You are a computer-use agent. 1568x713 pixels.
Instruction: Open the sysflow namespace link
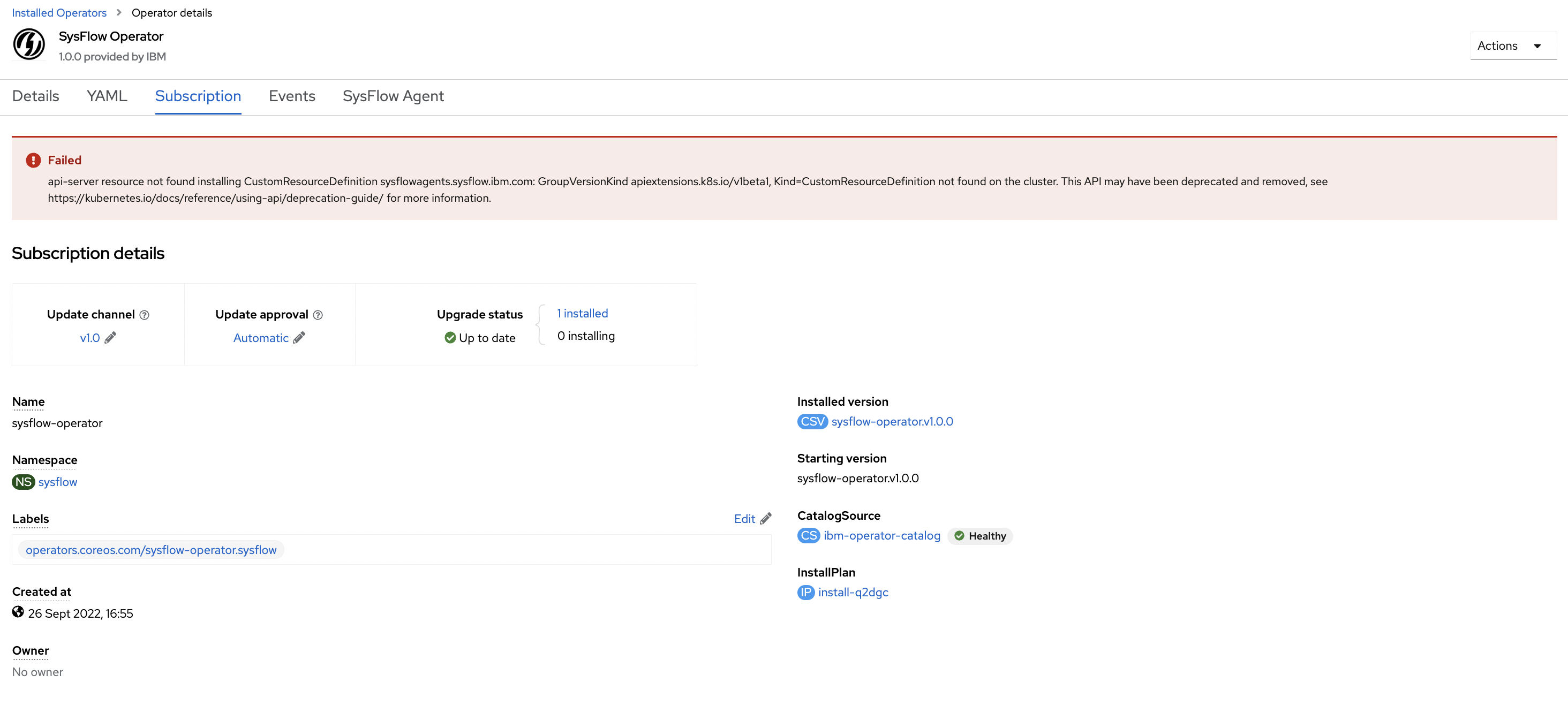[x=58, y=482]
